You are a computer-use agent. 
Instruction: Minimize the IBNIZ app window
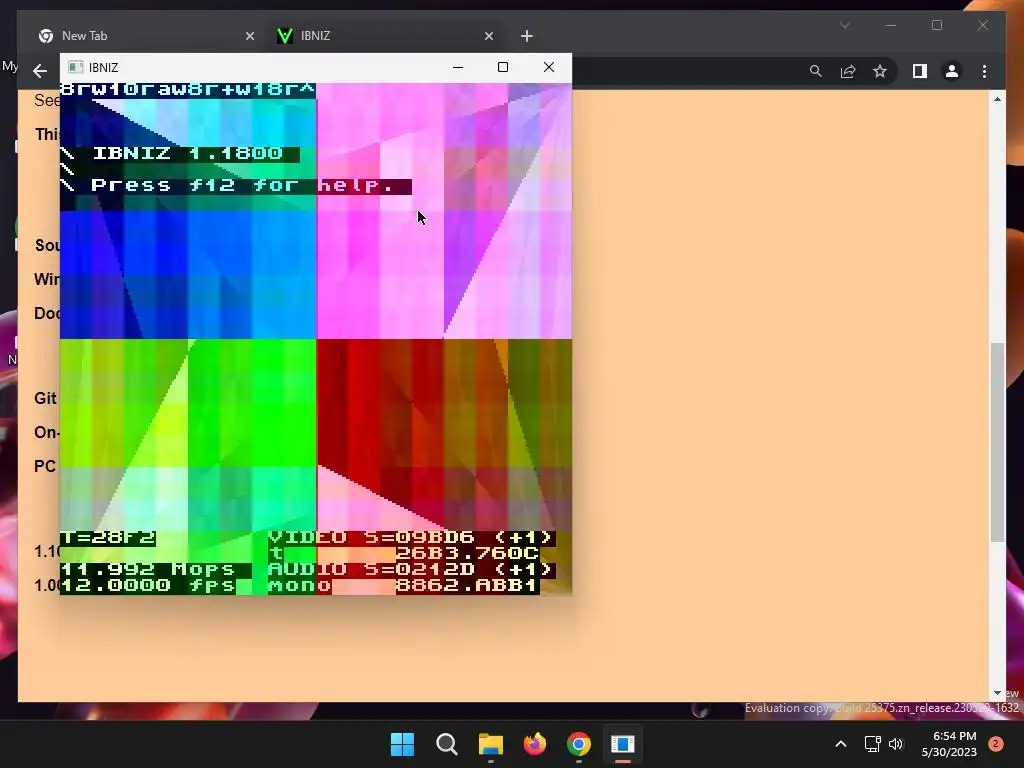pyautogui.click(x=458, y=67)
